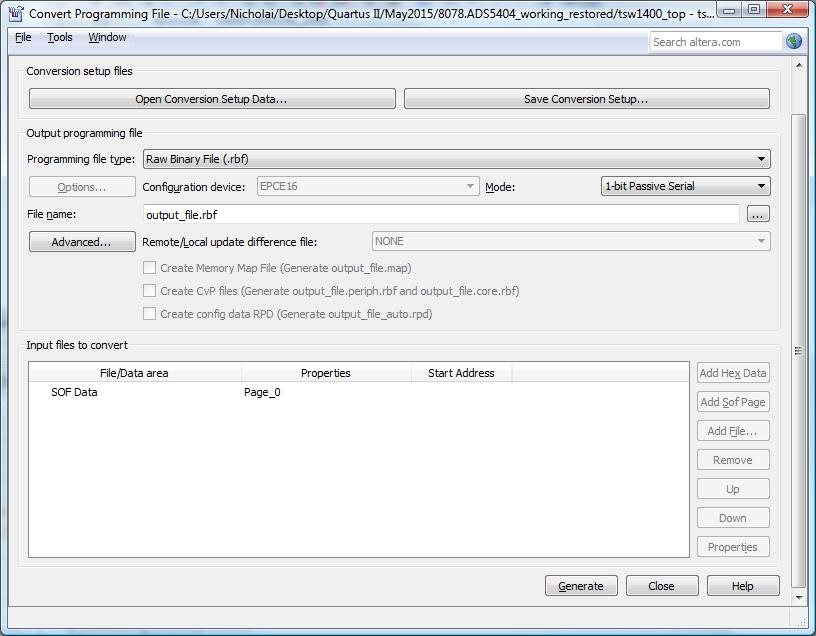Open the File menu

pyautogui.click(x=23, y=37)
